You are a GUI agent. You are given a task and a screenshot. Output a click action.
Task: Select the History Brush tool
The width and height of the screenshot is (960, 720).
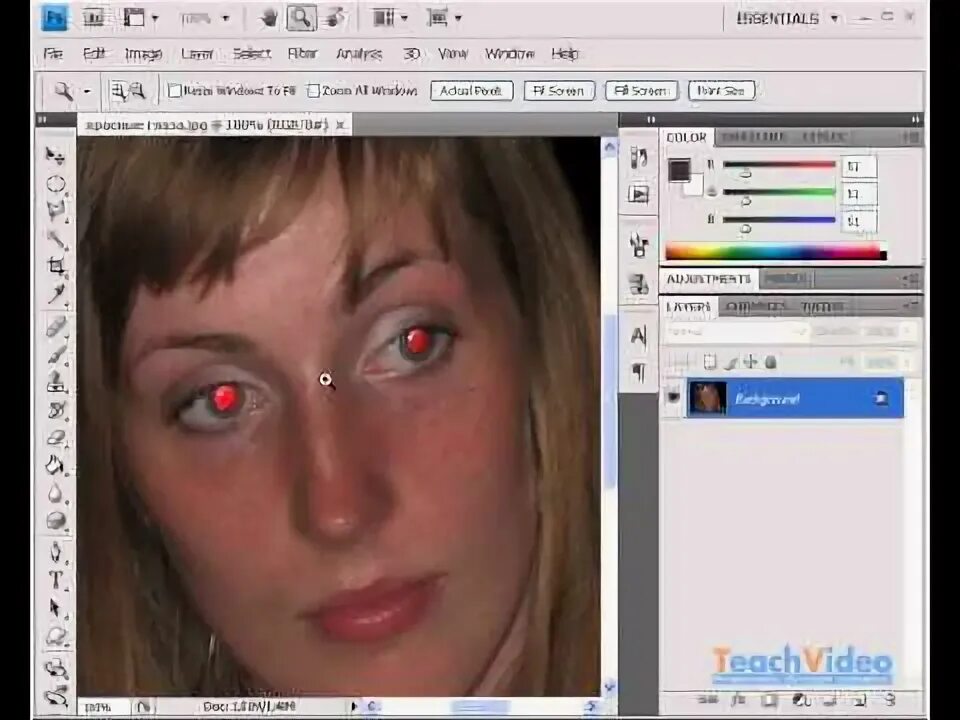click(x=56, y=410)
